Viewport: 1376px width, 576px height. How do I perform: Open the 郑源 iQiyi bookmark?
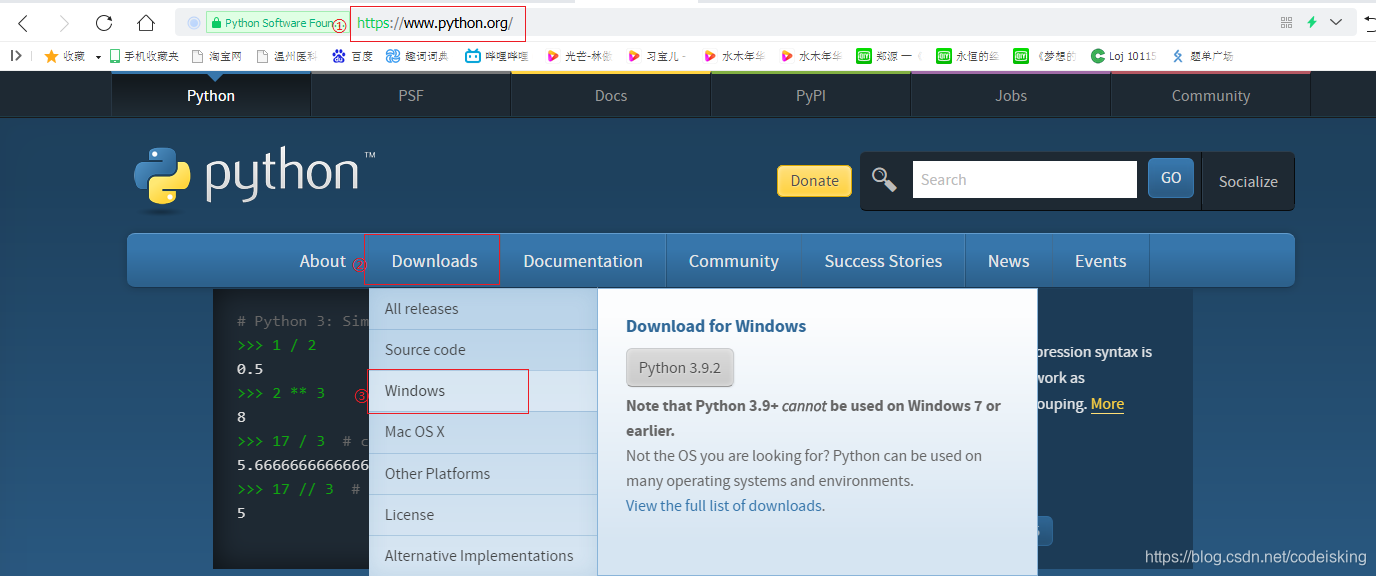(x=888, y=56)
